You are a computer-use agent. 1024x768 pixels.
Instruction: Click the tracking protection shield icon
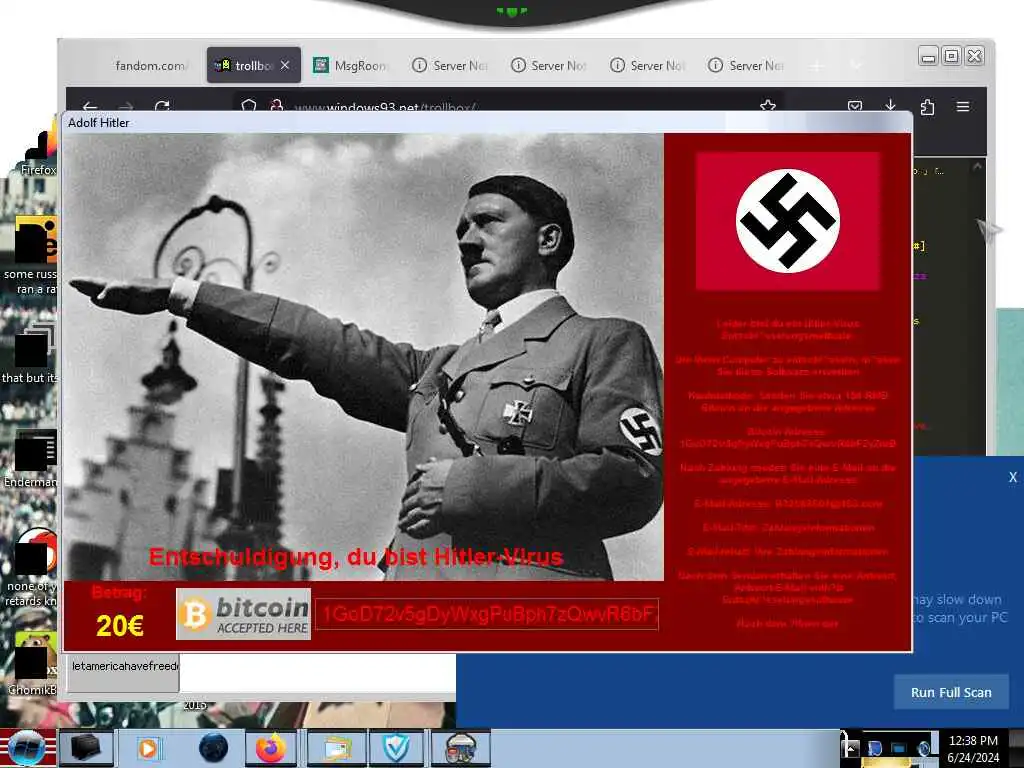point(249,106)
